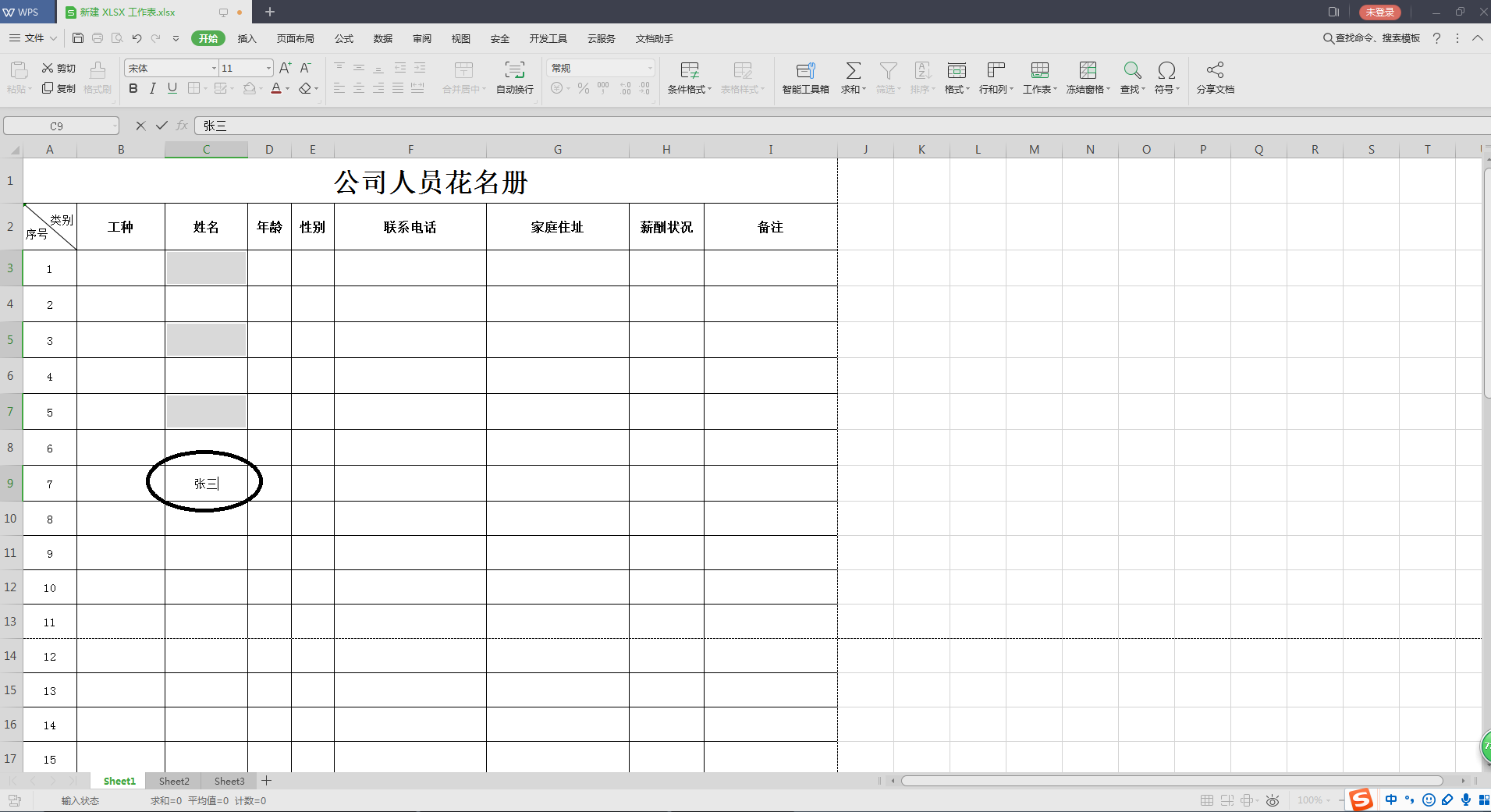
Task: Click the Find (查找) magnifier icon
Action: (x=1132, y=71)
